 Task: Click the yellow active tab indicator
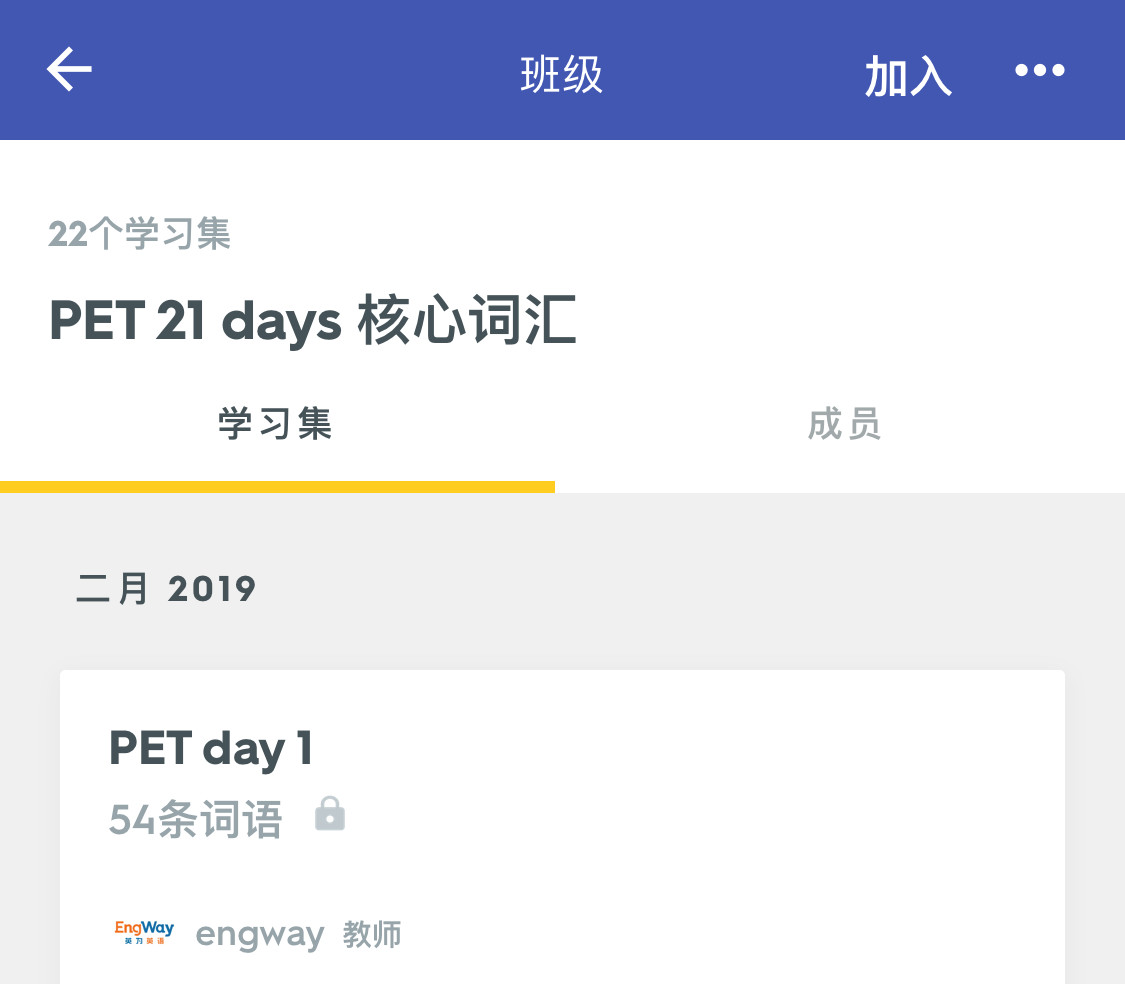pos(277,487)
